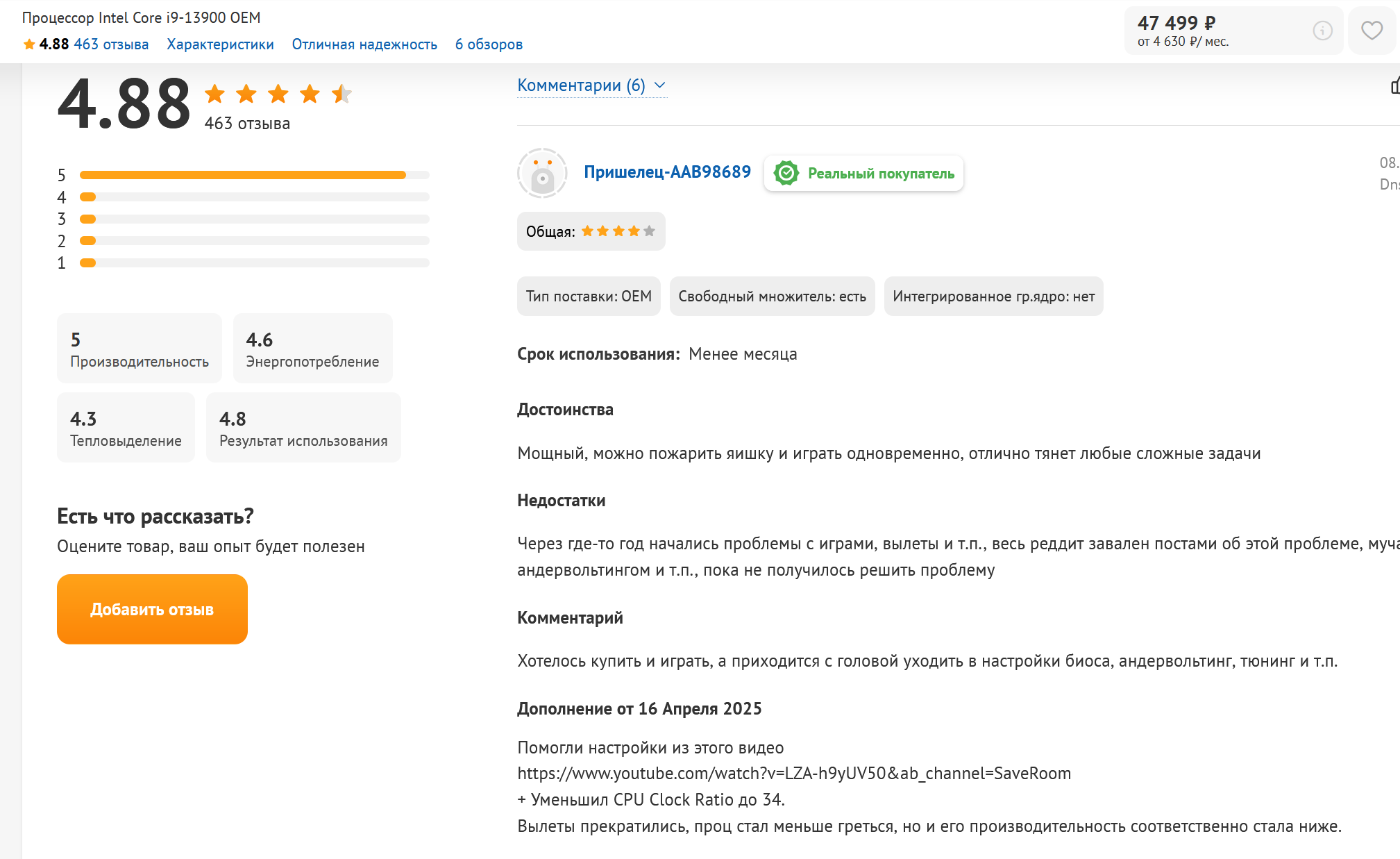Click the 463 отзыва text under stars
1400x859 pixels.
pyautogui.click(x=247, y=124)
